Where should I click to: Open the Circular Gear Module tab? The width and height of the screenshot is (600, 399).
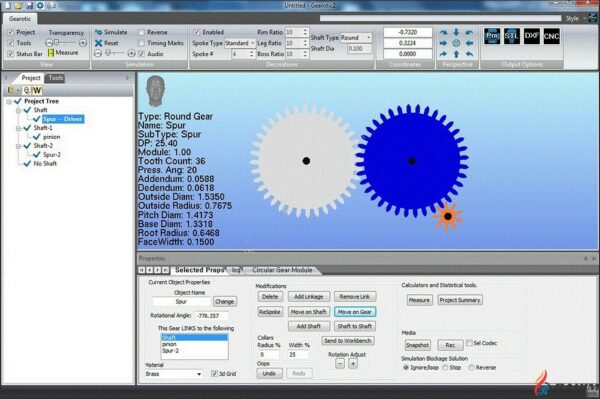tap(282, 270)
